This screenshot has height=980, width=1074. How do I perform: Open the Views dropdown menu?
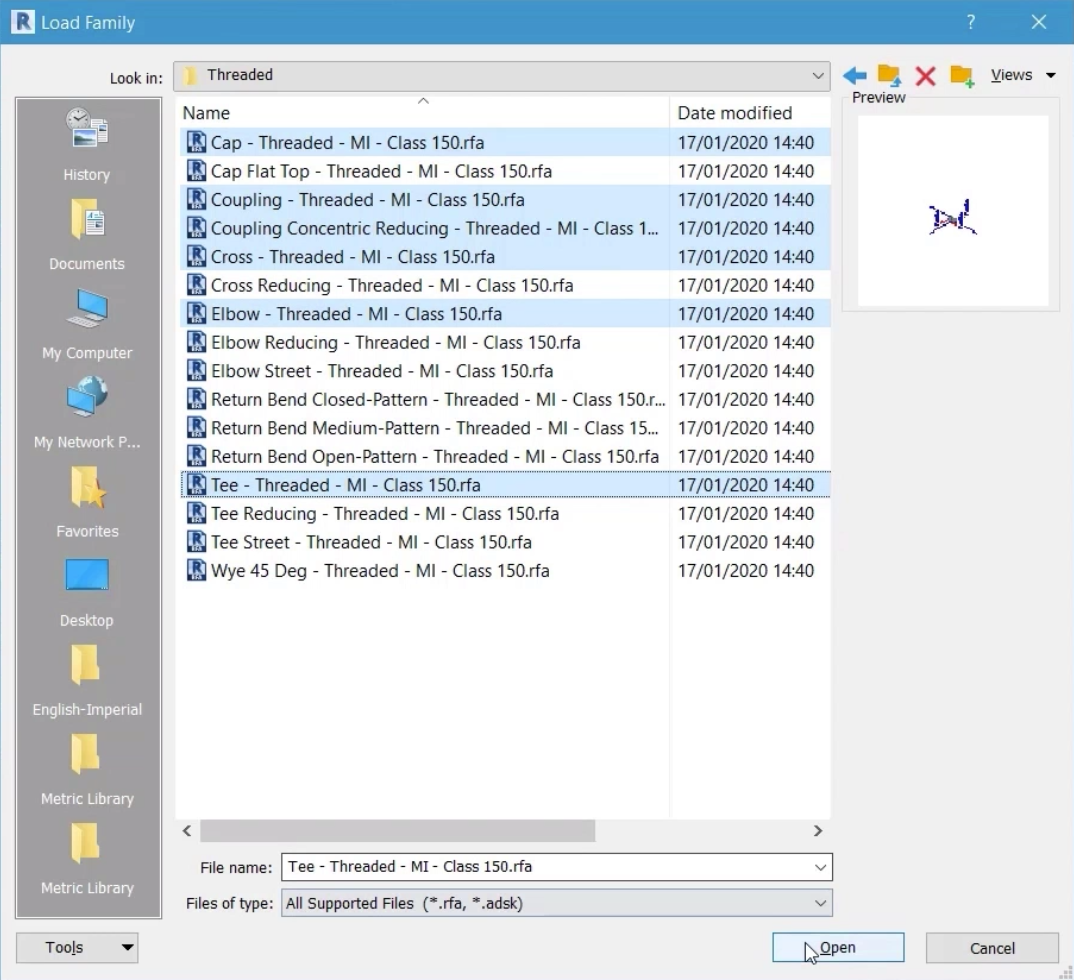pos(1023,75)
